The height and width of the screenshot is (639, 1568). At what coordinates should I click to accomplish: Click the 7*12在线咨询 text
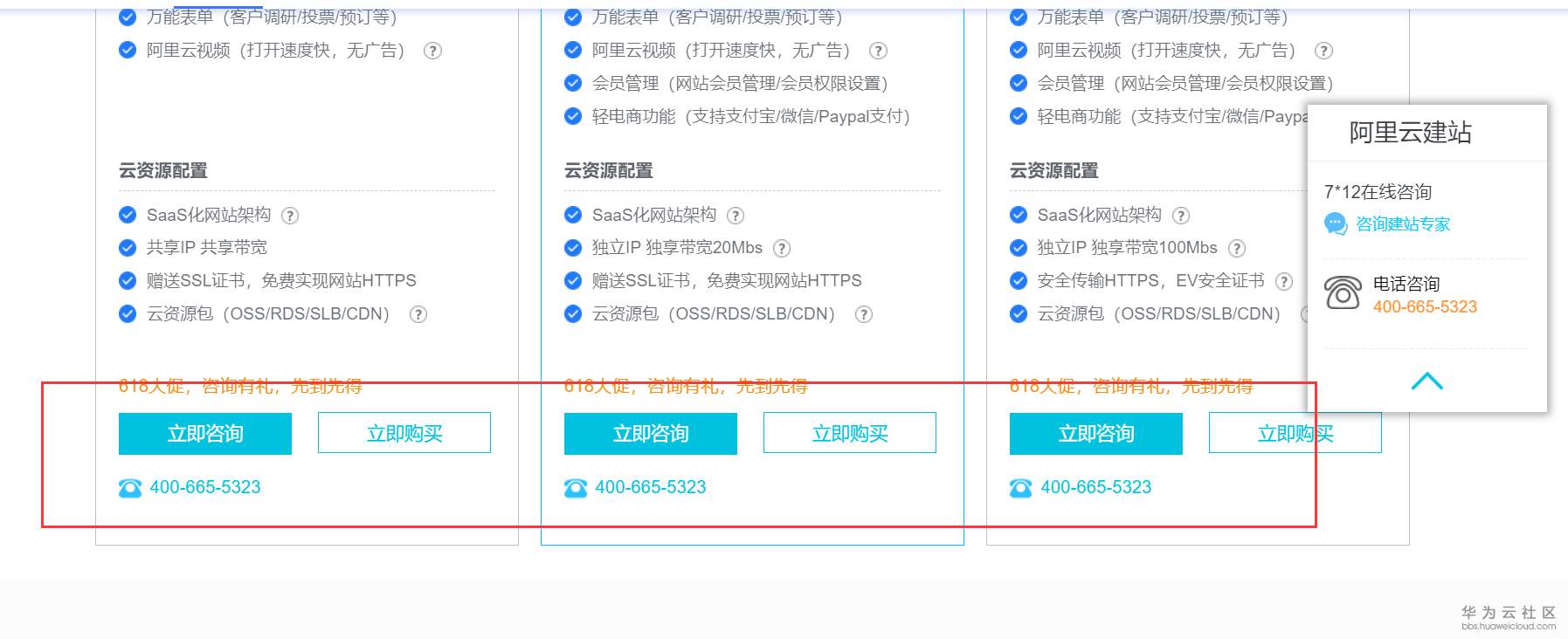[1378, 192]
